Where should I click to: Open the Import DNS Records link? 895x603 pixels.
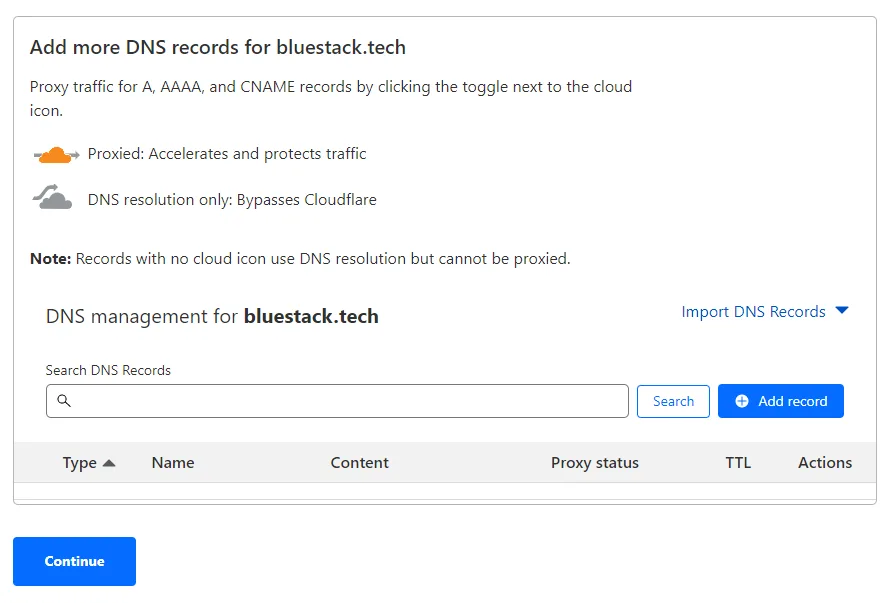753,312
